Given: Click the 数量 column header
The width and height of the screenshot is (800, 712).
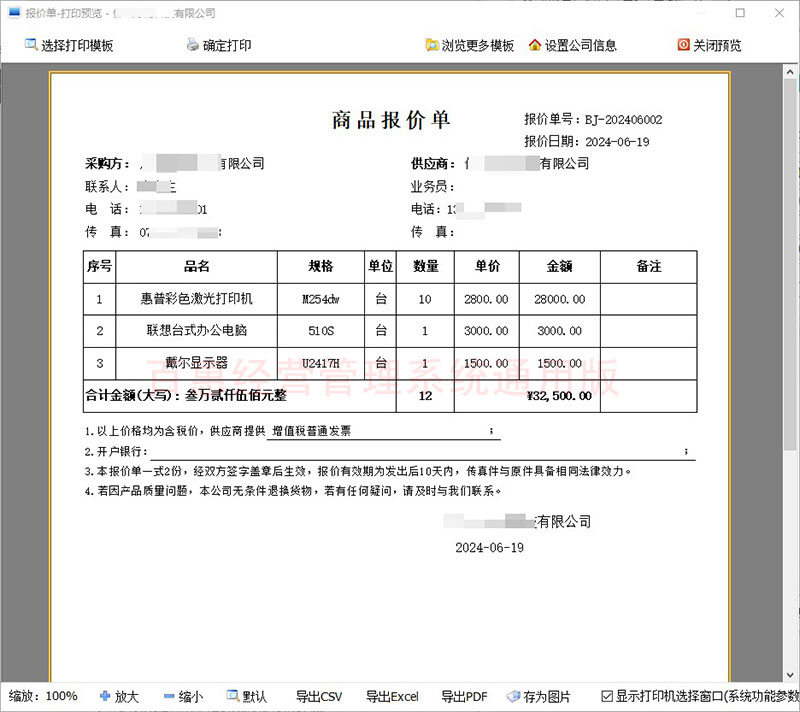Looking at the screenshot, I should click(x=426, y=266).
